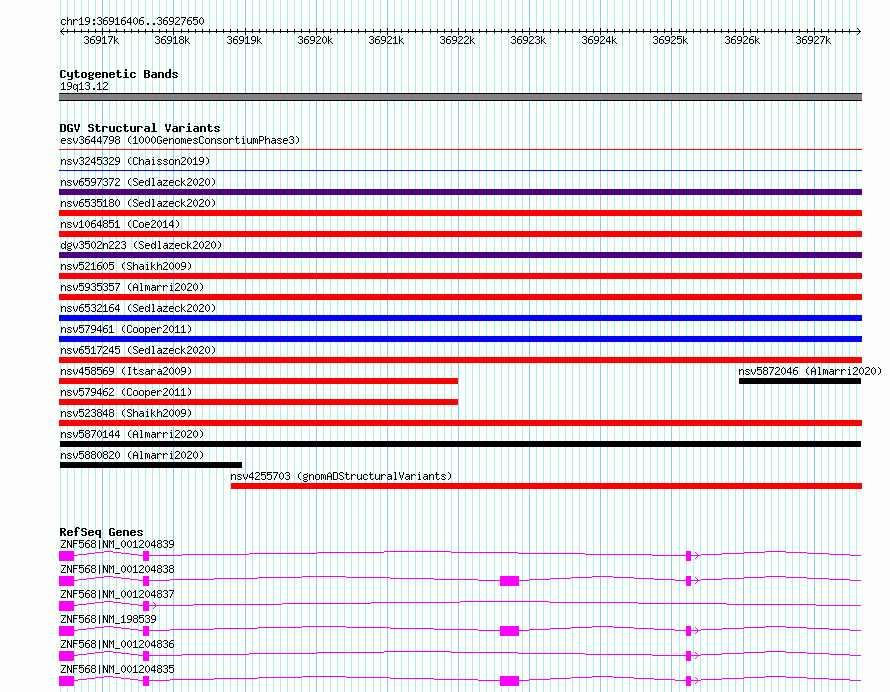Open the ZNF568|NM_198539 transcript label

[108, 619]
